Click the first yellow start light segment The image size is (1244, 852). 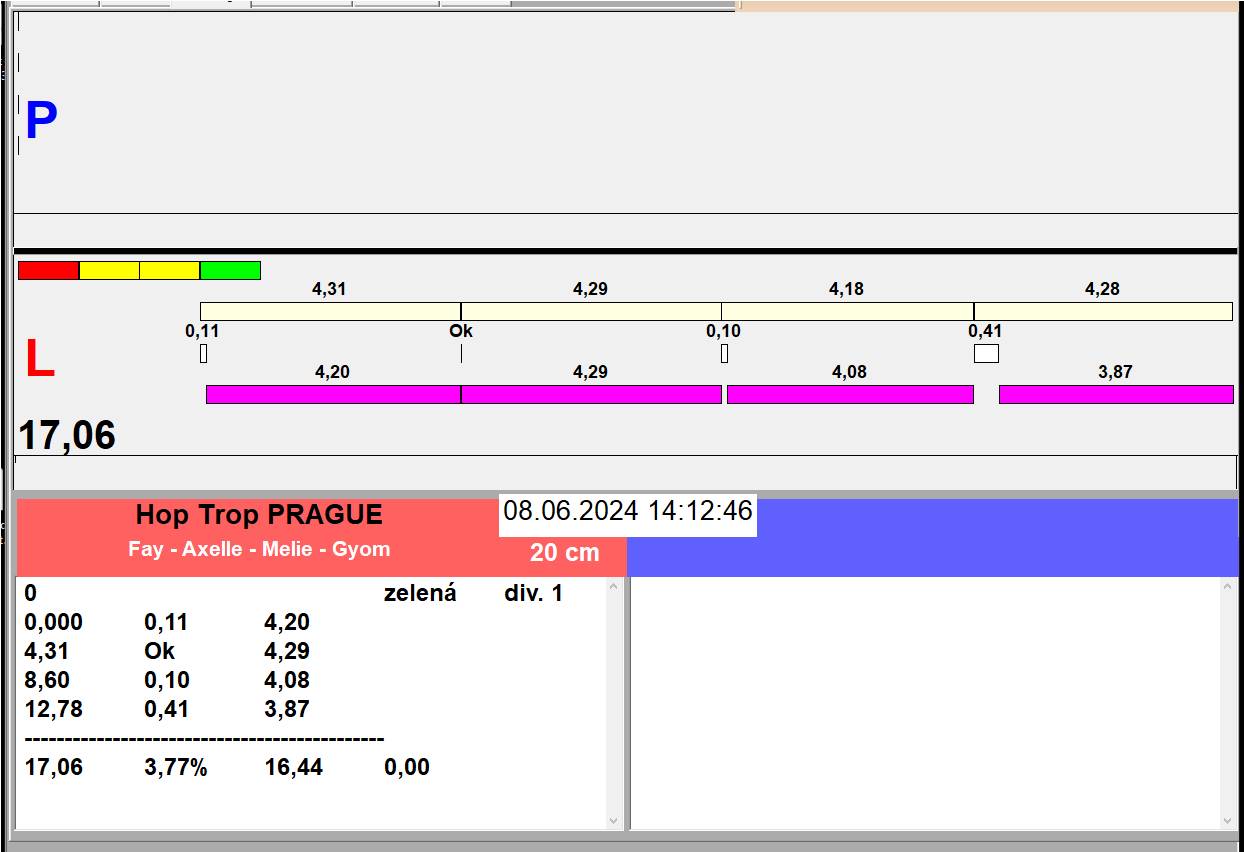coord(109,270)
